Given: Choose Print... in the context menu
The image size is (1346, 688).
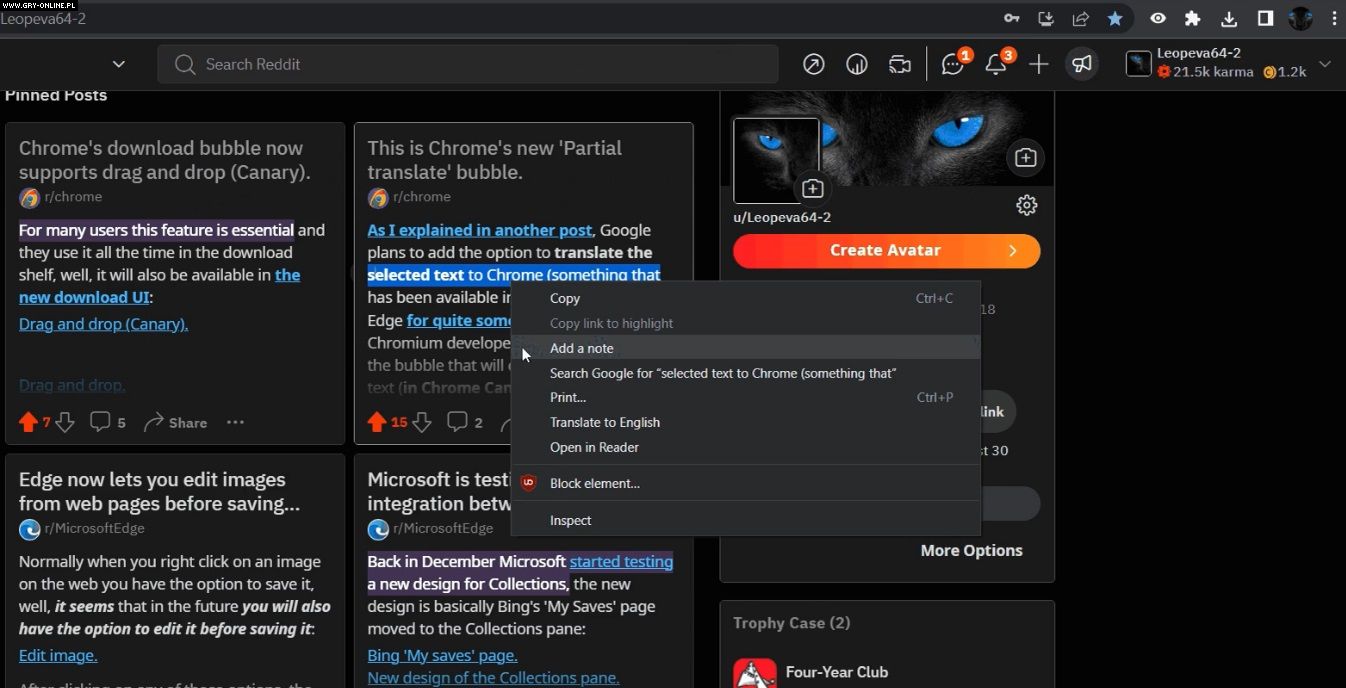Looking at the screenshot, I should coord(746,397).
